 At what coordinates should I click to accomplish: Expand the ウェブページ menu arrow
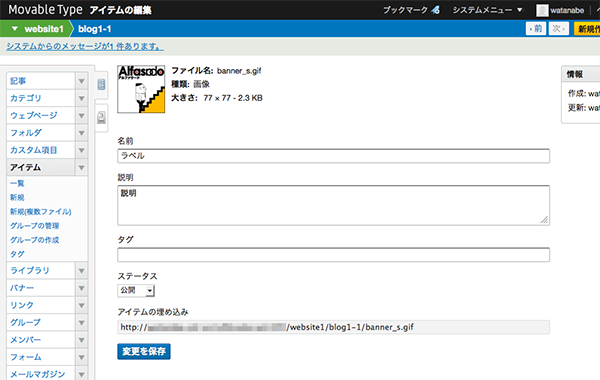tap(81, 116)
